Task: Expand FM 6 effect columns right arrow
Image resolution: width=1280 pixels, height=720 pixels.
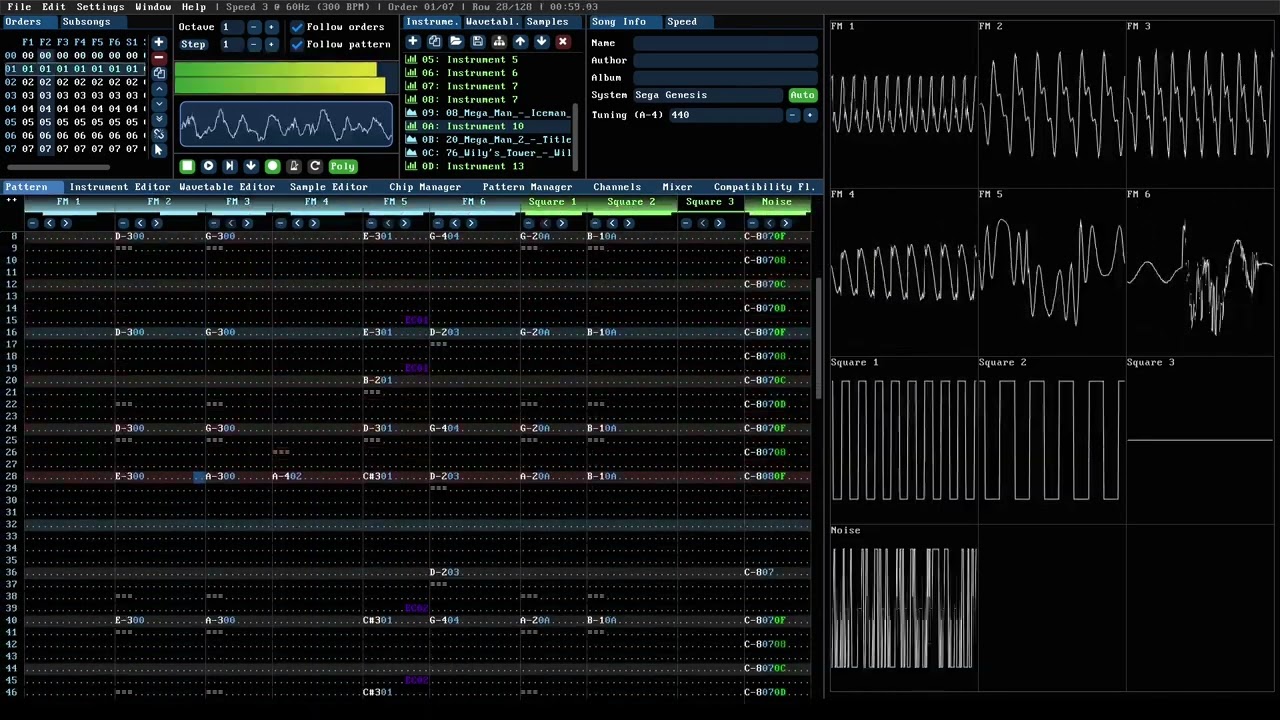Action: [x=471, y=223]
